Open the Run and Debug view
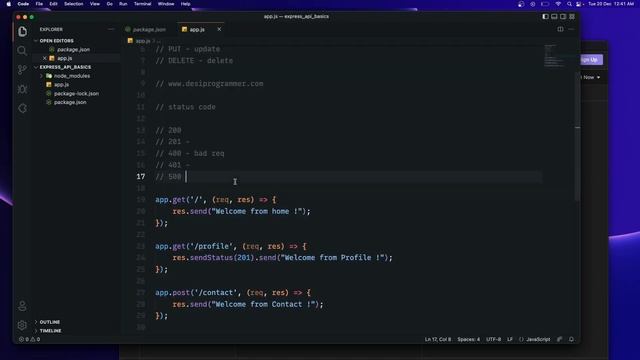This screenshot has width=640, height=360. 22,89
